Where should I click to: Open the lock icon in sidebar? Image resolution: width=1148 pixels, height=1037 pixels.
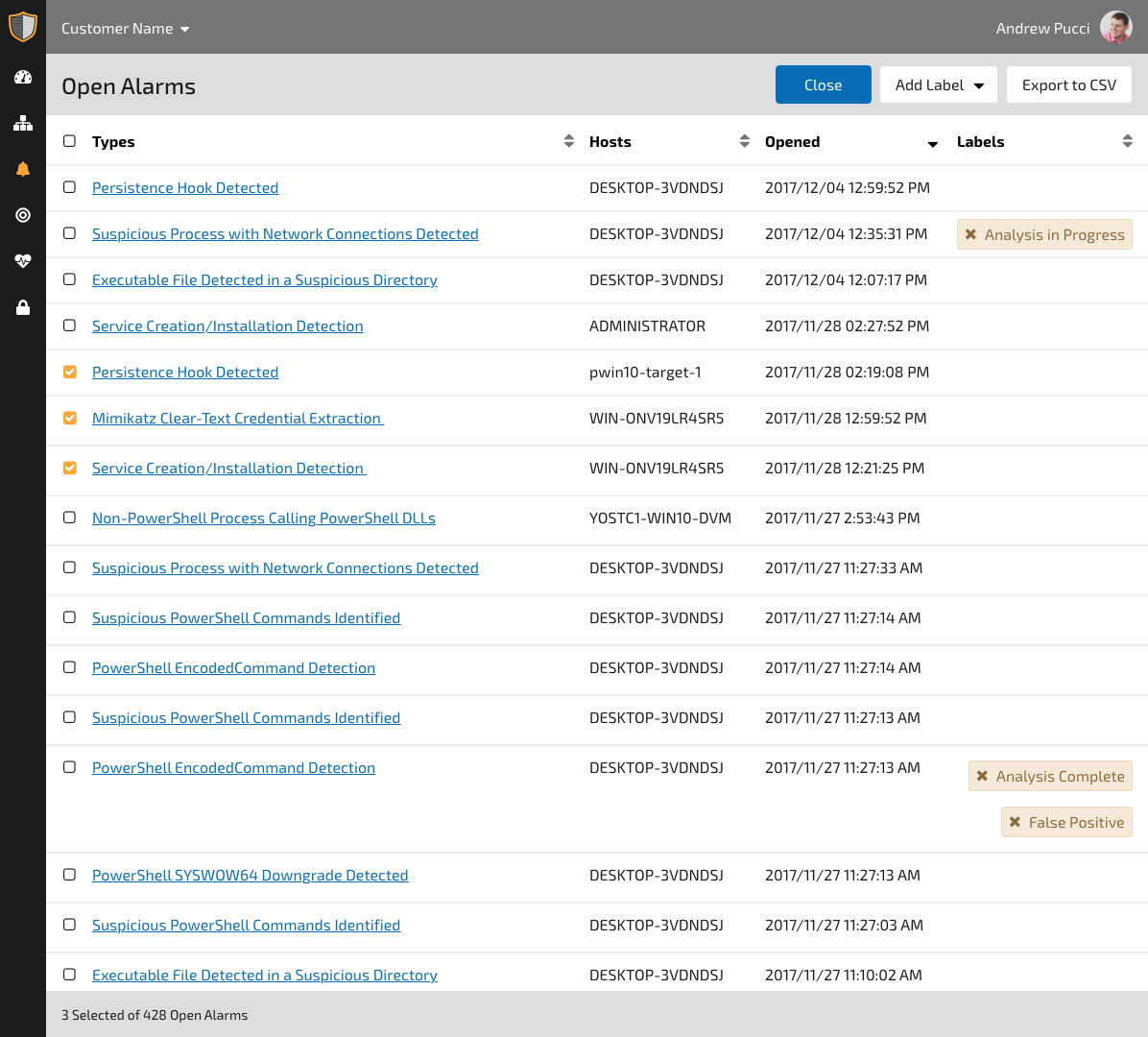[x=23, y=307]
